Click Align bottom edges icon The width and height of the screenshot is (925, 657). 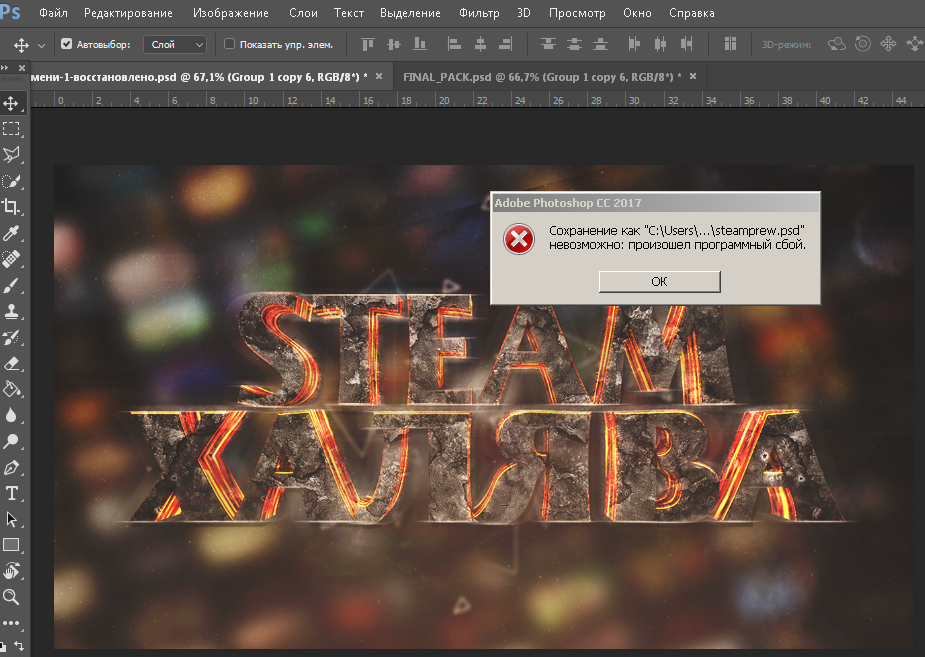[419, 44]
